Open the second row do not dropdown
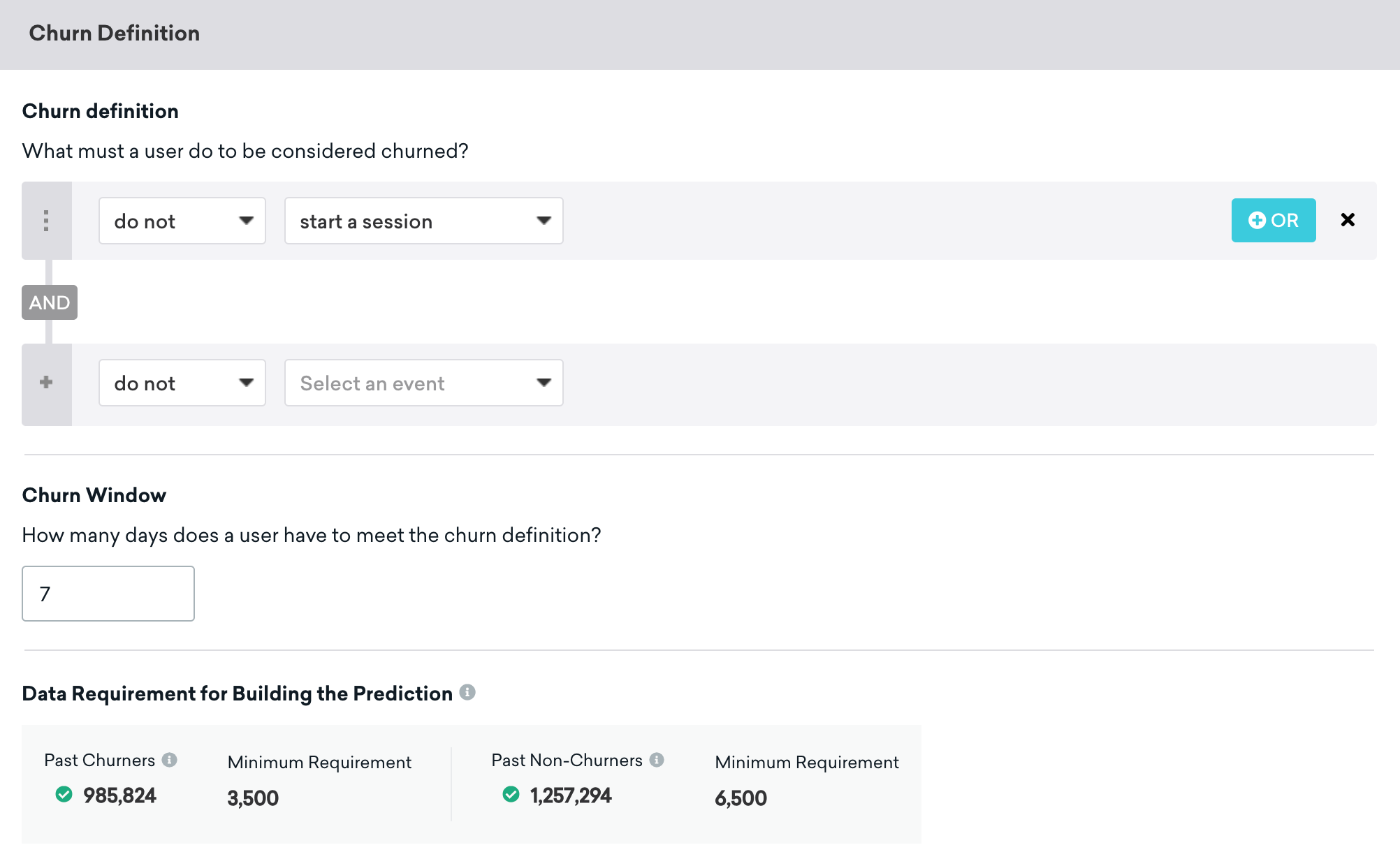 click(182, 382)
